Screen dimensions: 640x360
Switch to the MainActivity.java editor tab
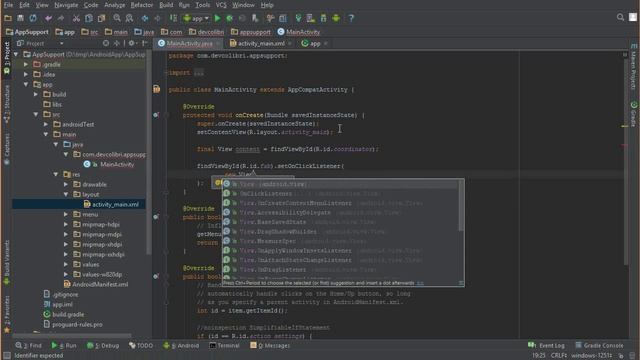(x=189, y=43)
